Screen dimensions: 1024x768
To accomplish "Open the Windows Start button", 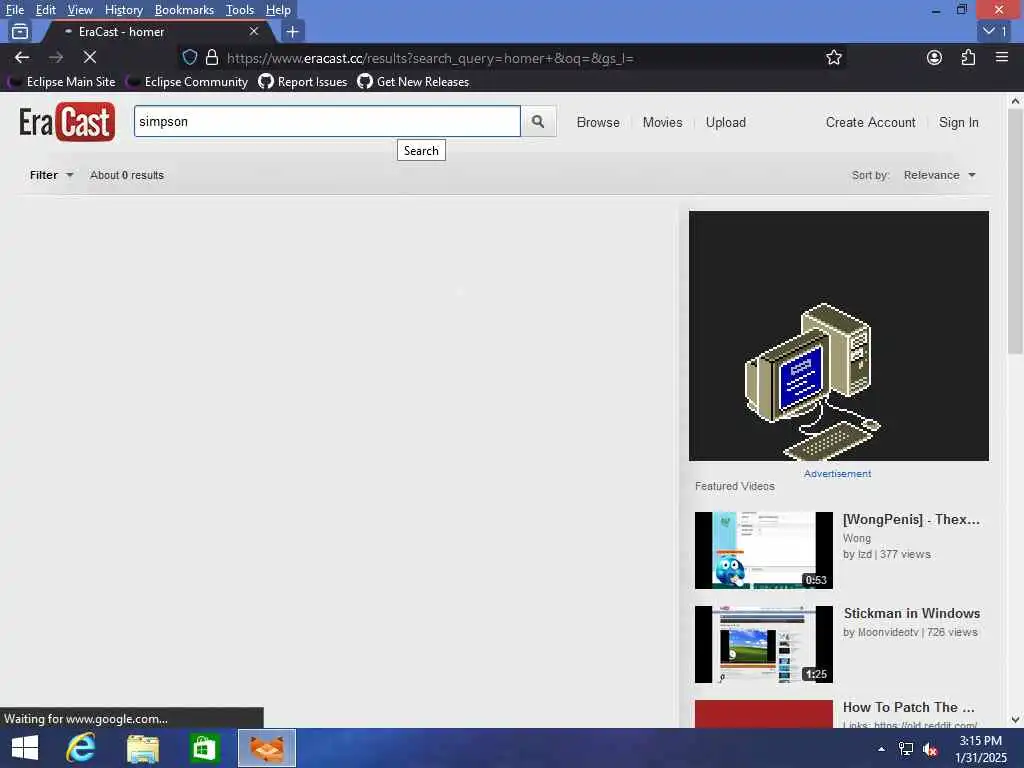I will pos(25,748).
